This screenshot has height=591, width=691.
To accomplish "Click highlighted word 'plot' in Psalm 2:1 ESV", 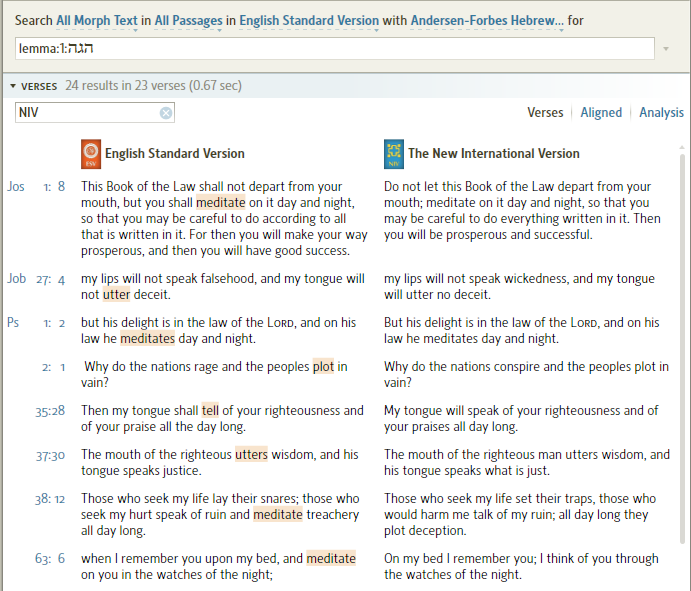I will pos(323,367).
